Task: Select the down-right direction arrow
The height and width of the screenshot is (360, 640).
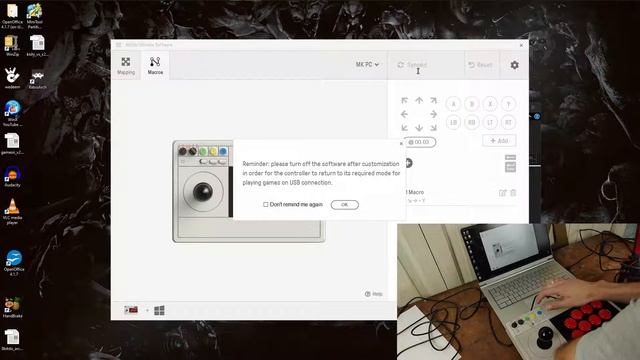Action: 433,128
